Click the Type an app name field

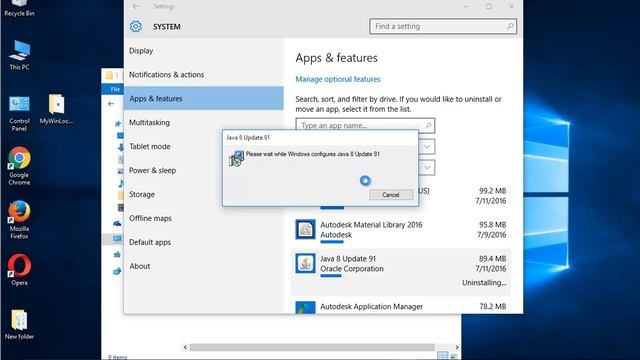pyautogui.click(x=365, y=125)
